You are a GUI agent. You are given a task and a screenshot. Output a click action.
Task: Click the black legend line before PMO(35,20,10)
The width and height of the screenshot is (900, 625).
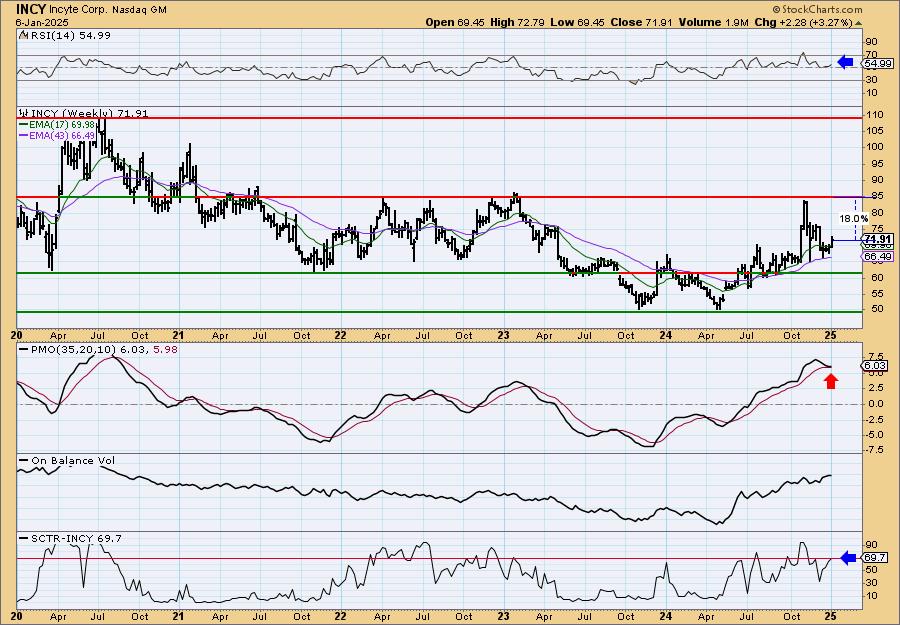(x=24, y=349)
